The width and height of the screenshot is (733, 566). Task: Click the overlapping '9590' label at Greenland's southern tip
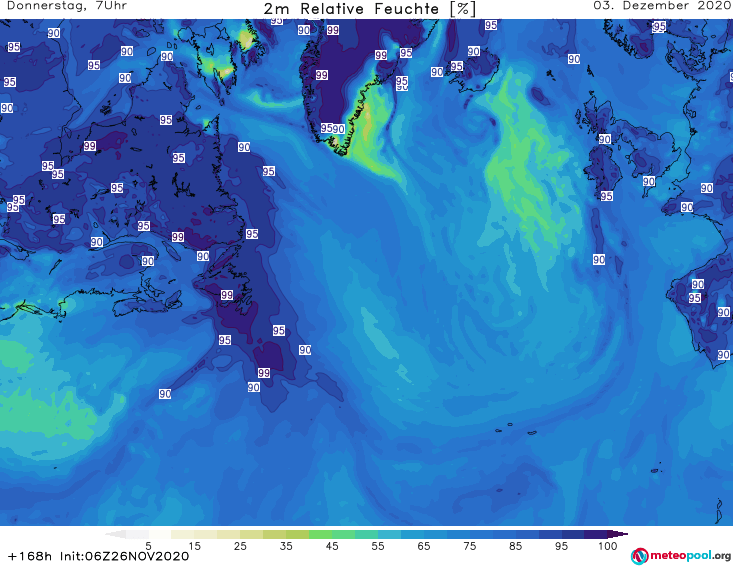(x=333, y=129)
